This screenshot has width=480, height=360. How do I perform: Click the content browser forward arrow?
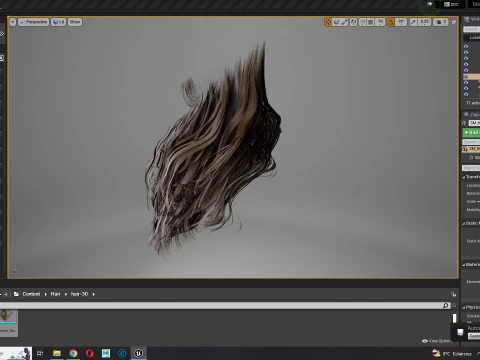pyautogui.click(x=6, y=294)
